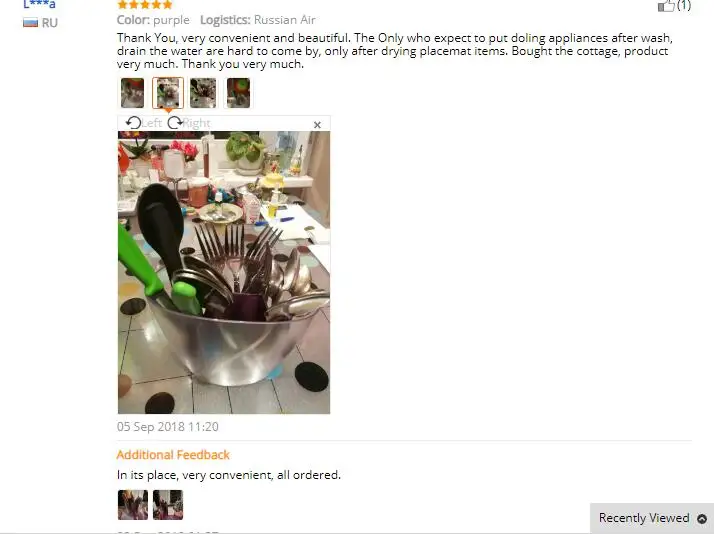The width and height of the screenshot is (714, 534).
Task: Click the Russian flag icon
Action: [31, 23]
